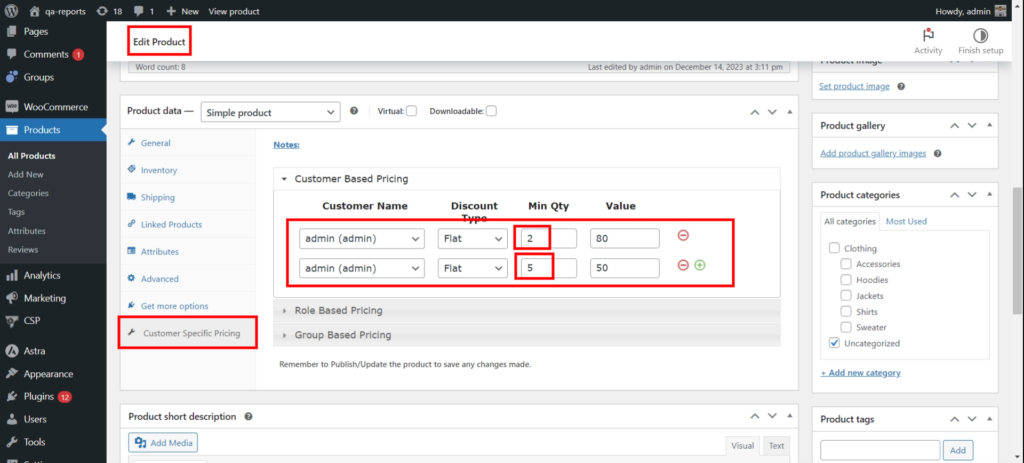Click the Add Media button
The image size is (1024, 463).
tap(164, 443)
